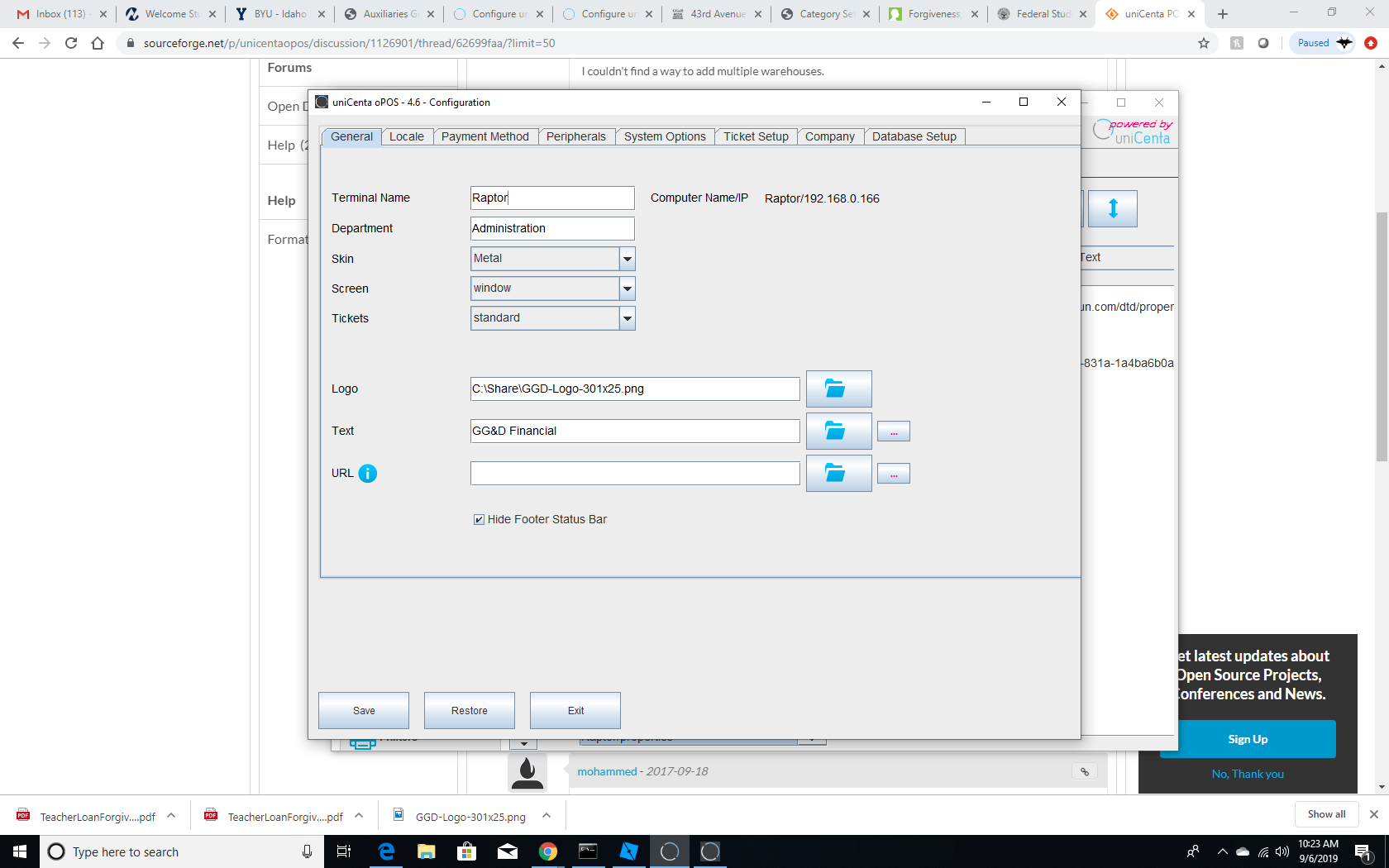Click the ellipsis button beside Text field
1389x868 pixels.
click(893, 431)
